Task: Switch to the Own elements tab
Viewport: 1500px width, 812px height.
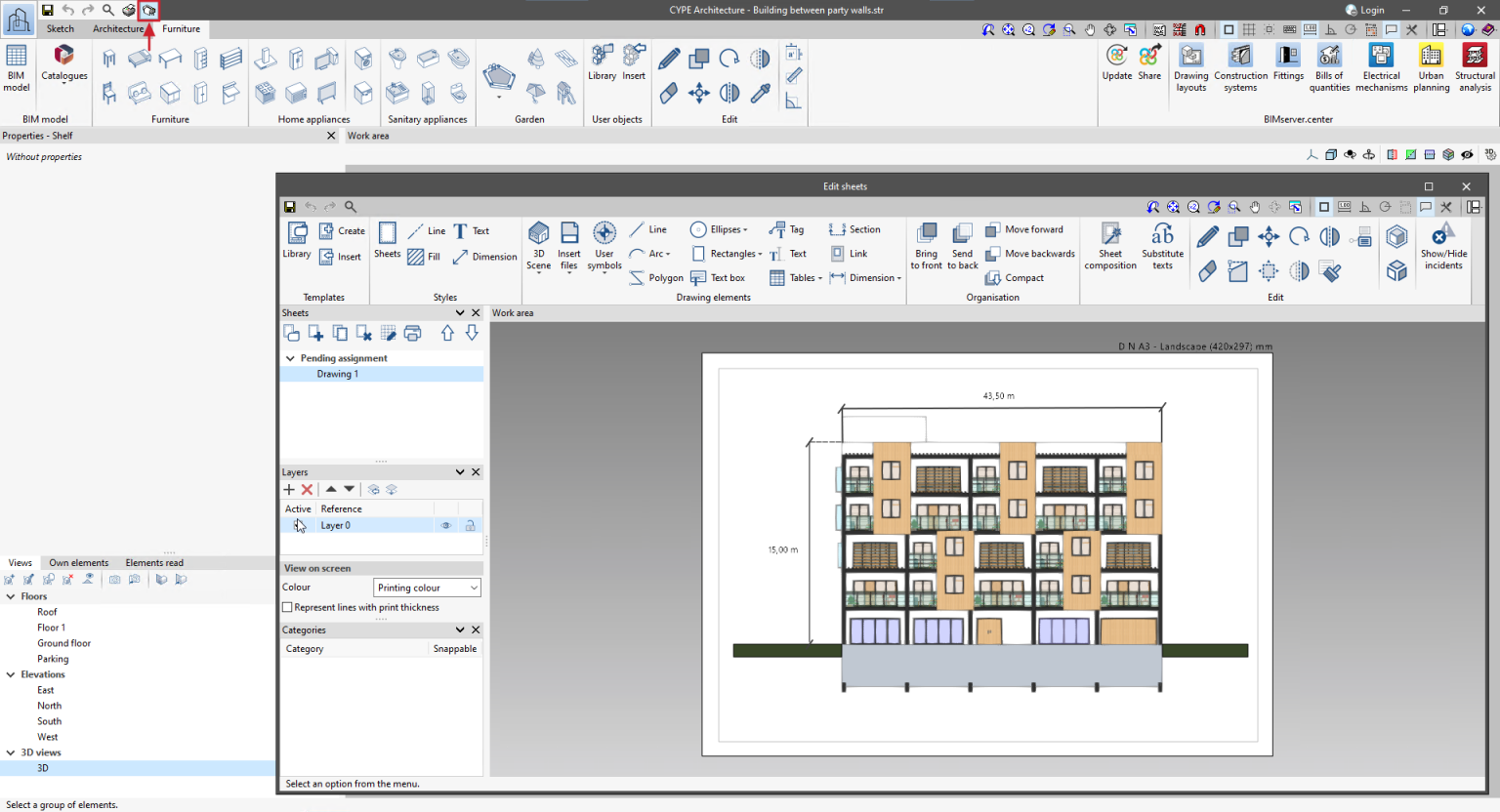Action: [x=79, y=563]
